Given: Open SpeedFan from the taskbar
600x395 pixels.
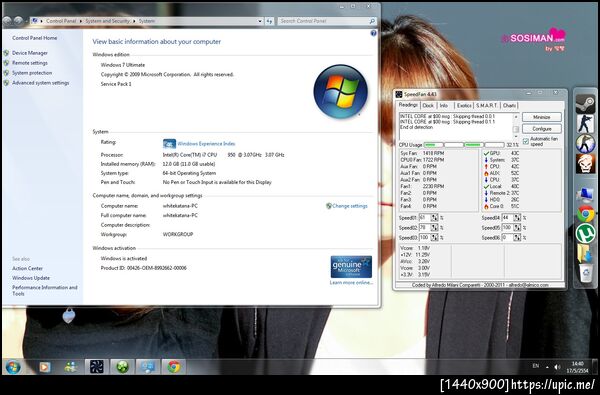Looking at the screenshot, I should click(96, 367).
